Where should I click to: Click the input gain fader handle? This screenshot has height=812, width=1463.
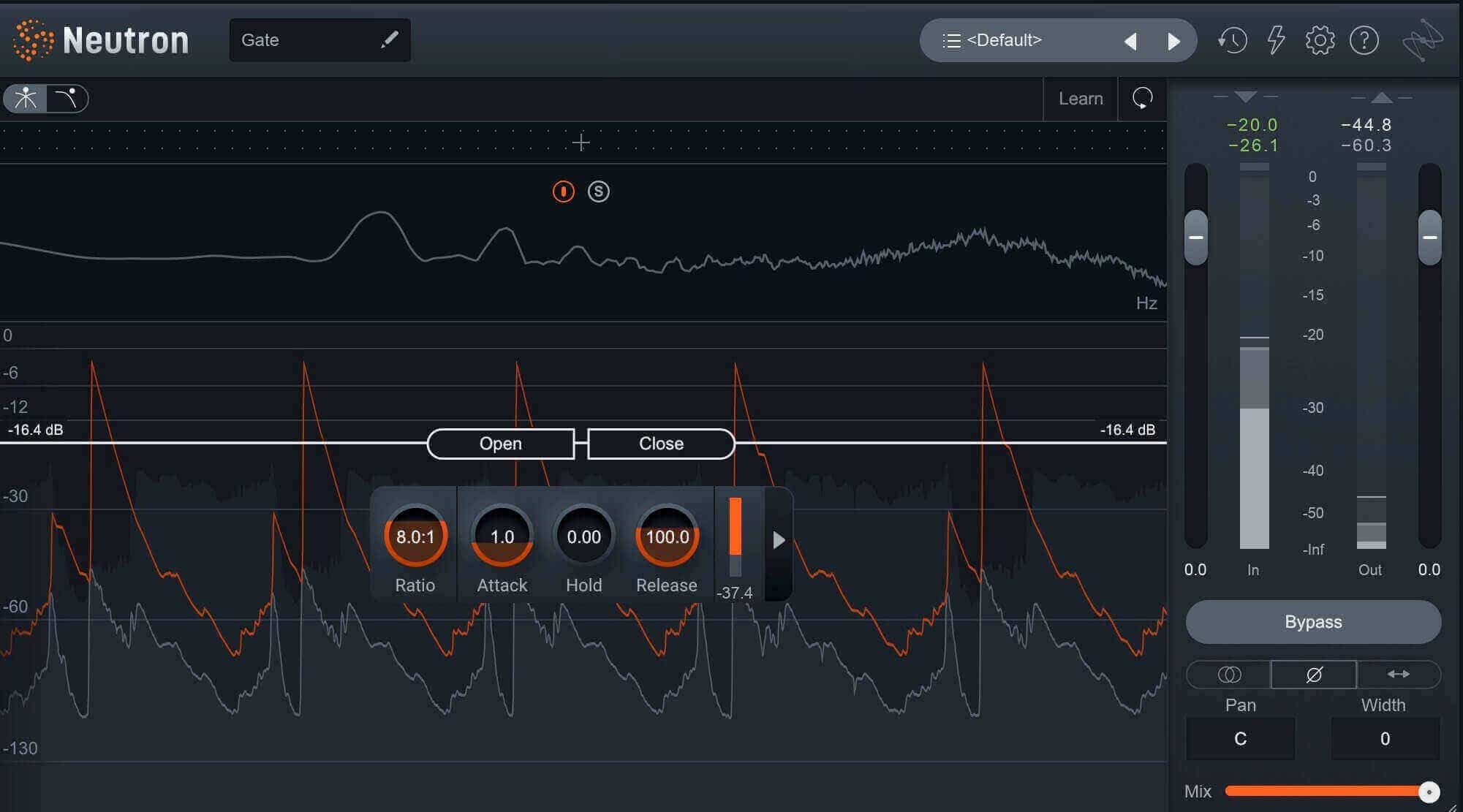[1196, 238]
